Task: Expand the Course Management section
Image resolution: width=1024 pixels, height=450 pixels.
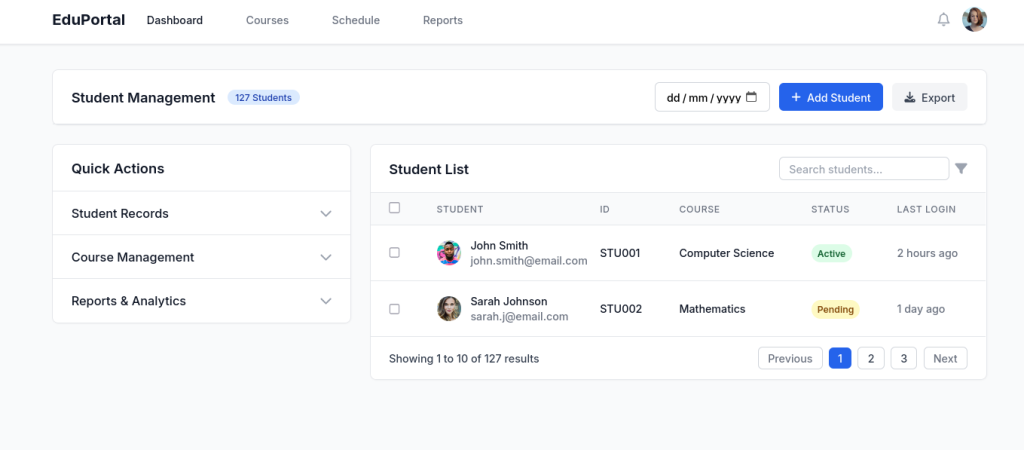Action: [201, 257]
